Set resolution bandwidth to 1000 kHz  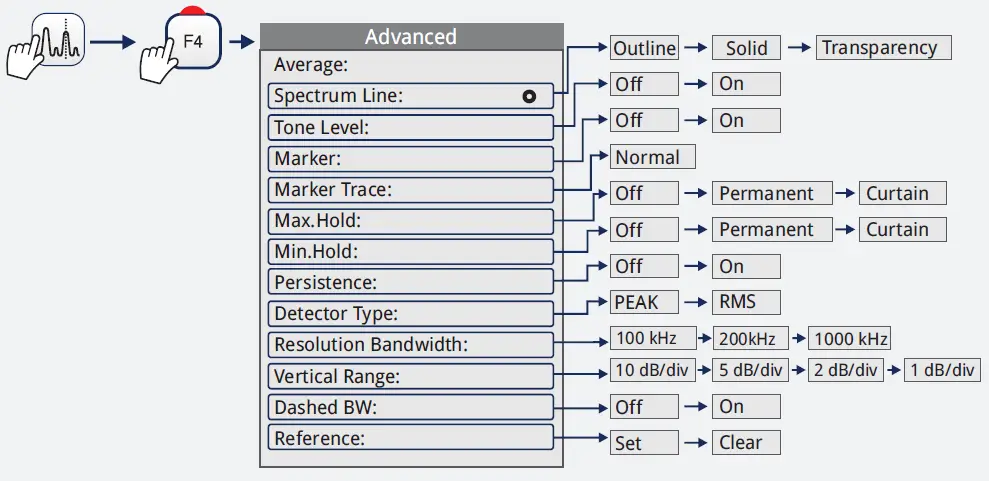coord(849,338)
